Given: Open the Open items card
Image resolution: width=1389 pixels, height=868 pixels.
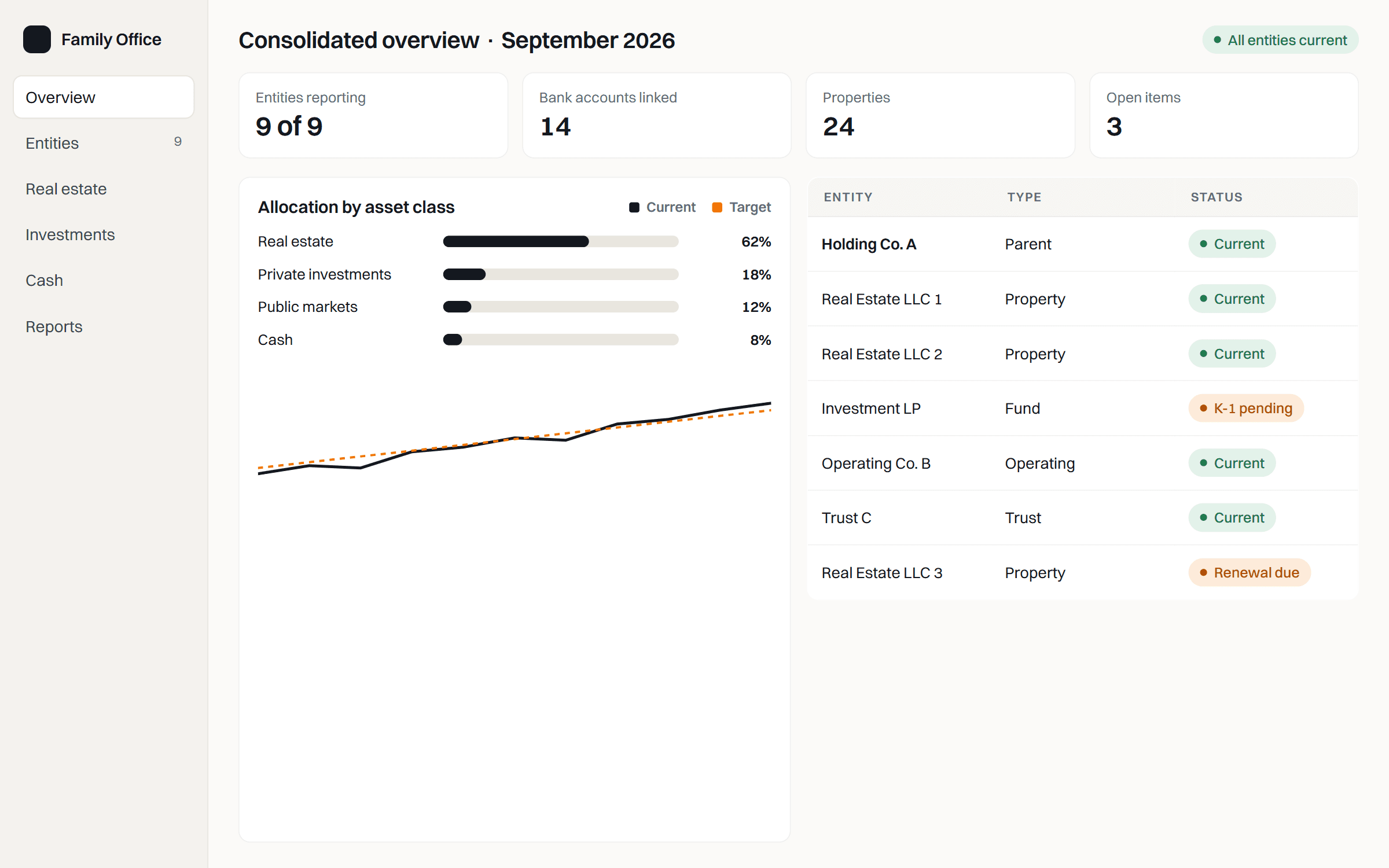Looking at the screenshot, I should coord(1224,115).
